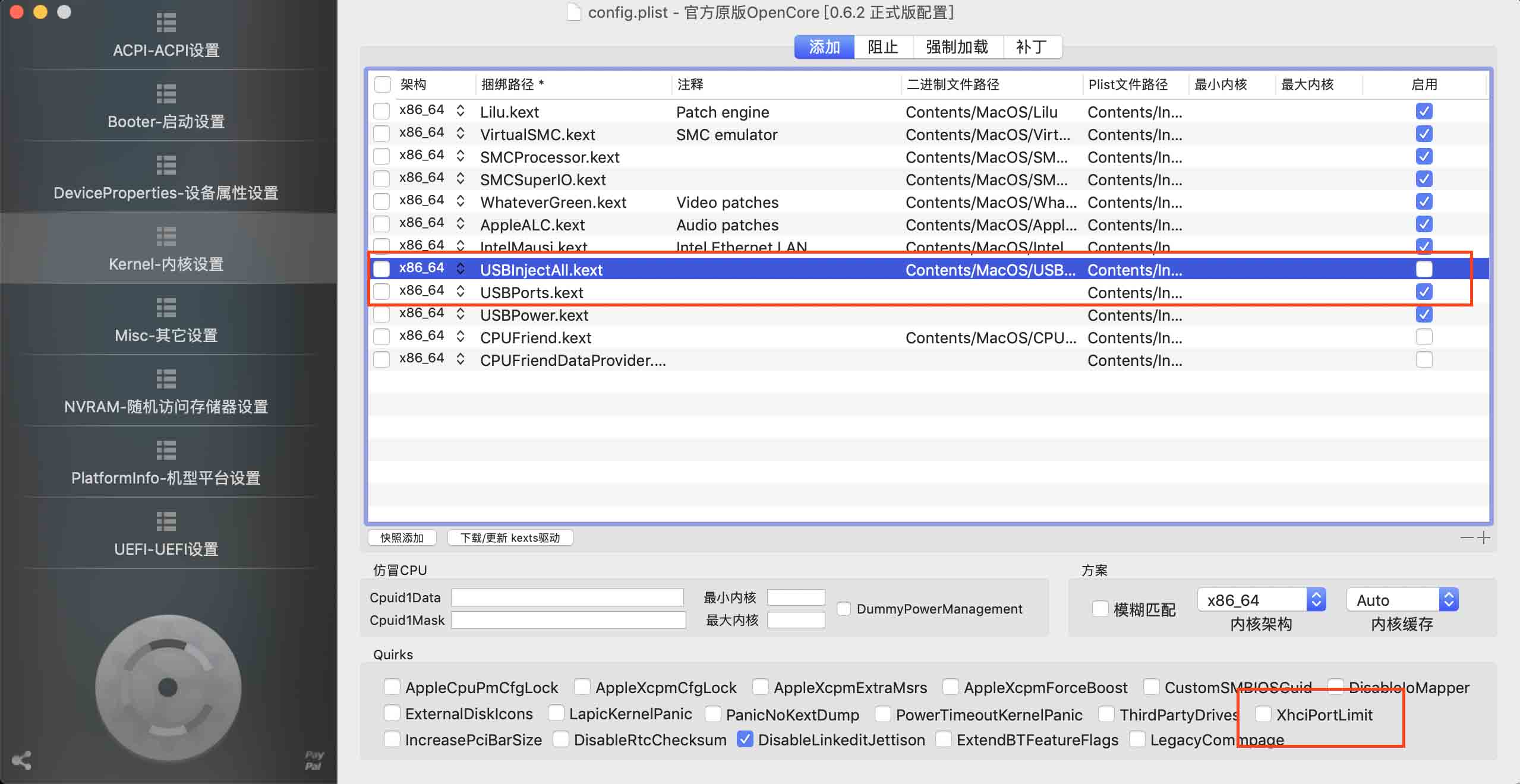Open PlatformInfo sidebar icon
The image size is (1520, 784).
166,450
